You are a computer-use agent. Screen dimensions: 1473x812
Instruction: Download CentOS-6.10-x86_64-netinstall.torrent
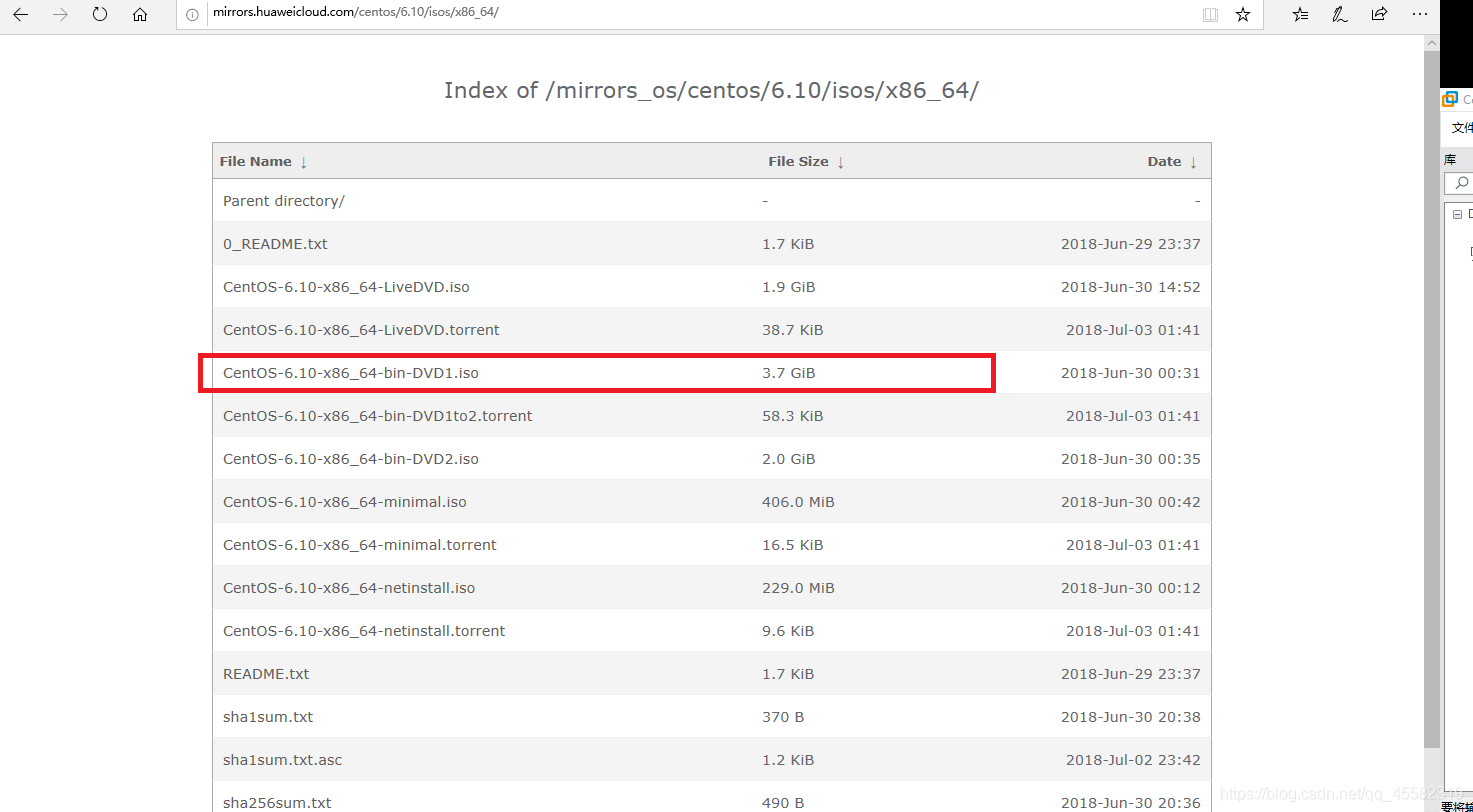[x=364, y=631]
